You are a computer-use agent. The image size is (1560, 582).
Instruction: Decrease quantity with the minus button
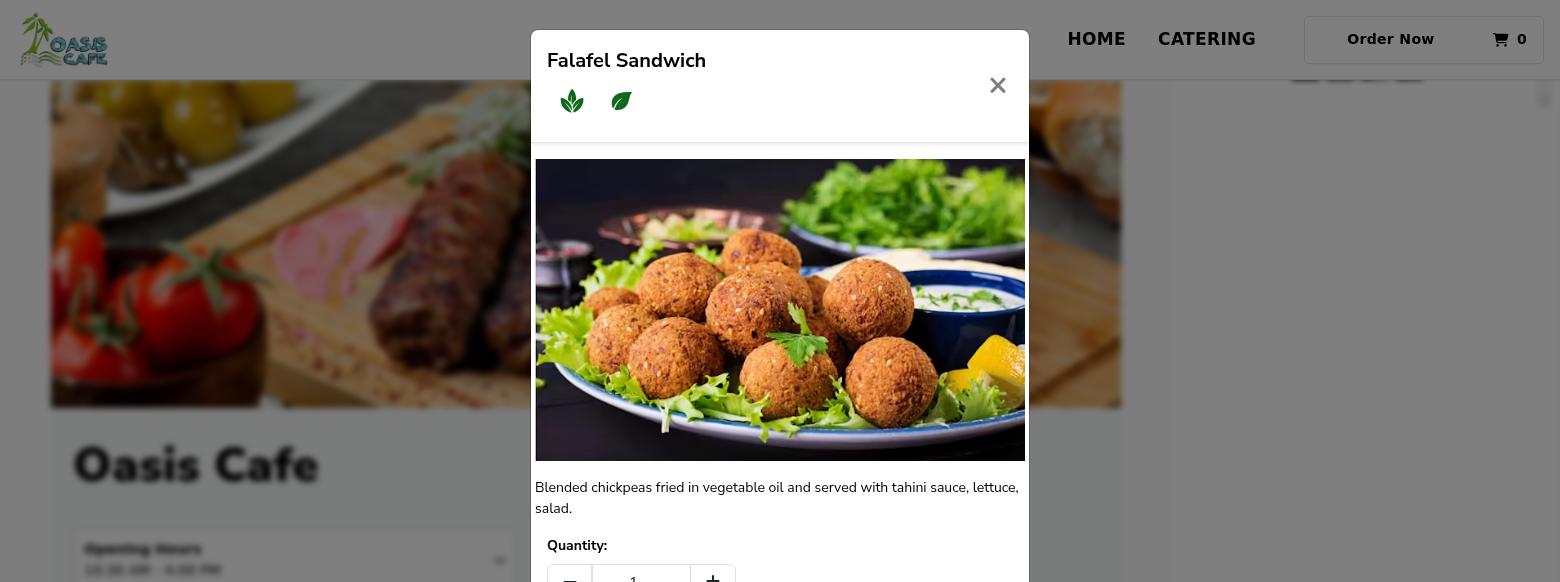pyautogui.click(x=570, y=574)
